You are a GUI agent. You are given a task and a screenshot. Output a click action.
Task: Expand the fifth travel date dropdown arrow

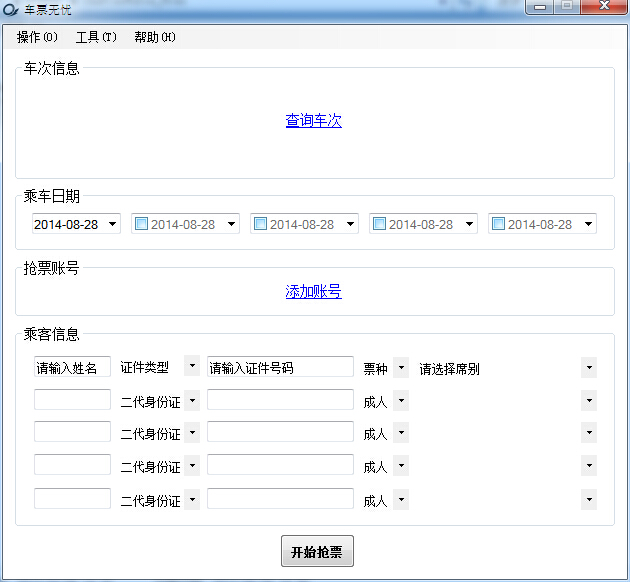coord(588,224)
